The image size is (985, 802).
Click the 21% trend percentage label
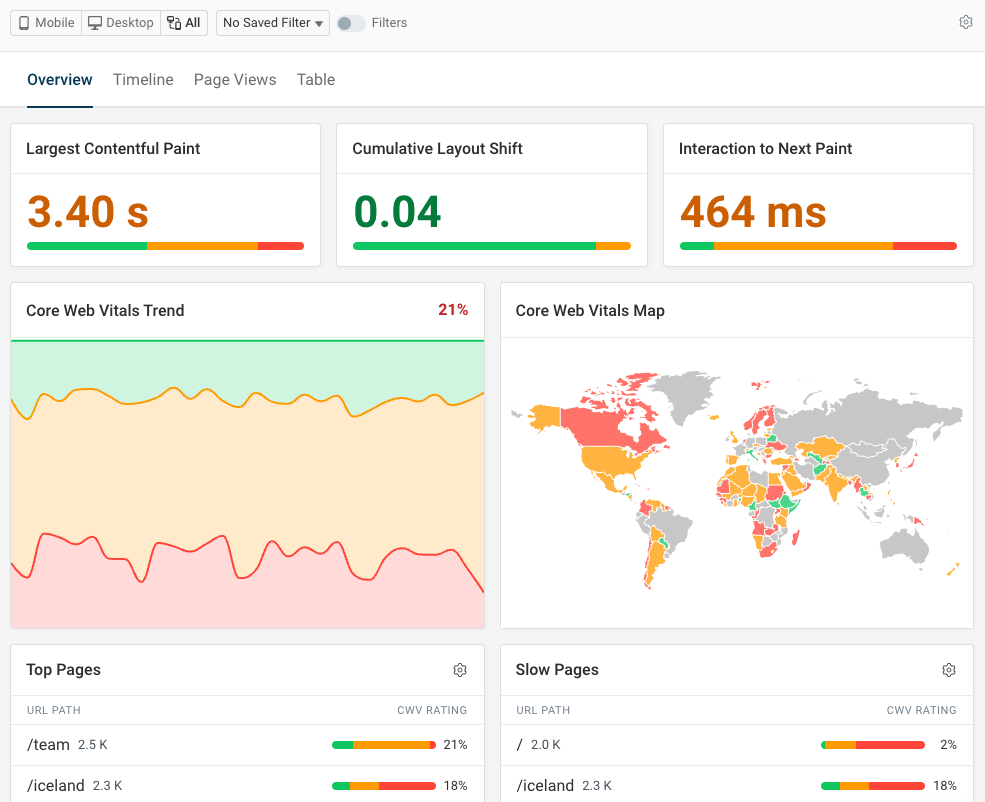(453, 310)
